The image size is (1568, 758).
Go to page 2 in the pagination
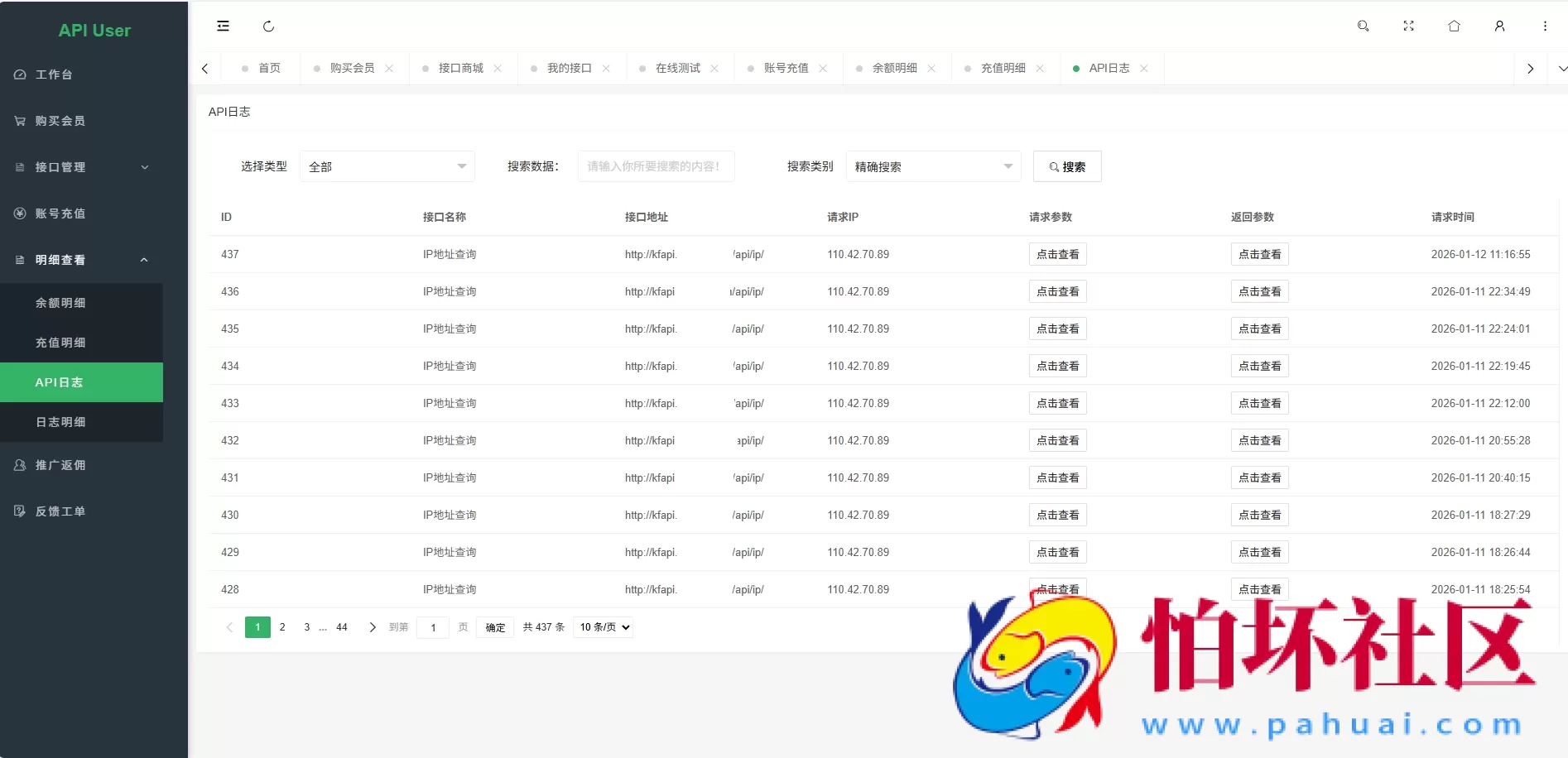(281, 627)
